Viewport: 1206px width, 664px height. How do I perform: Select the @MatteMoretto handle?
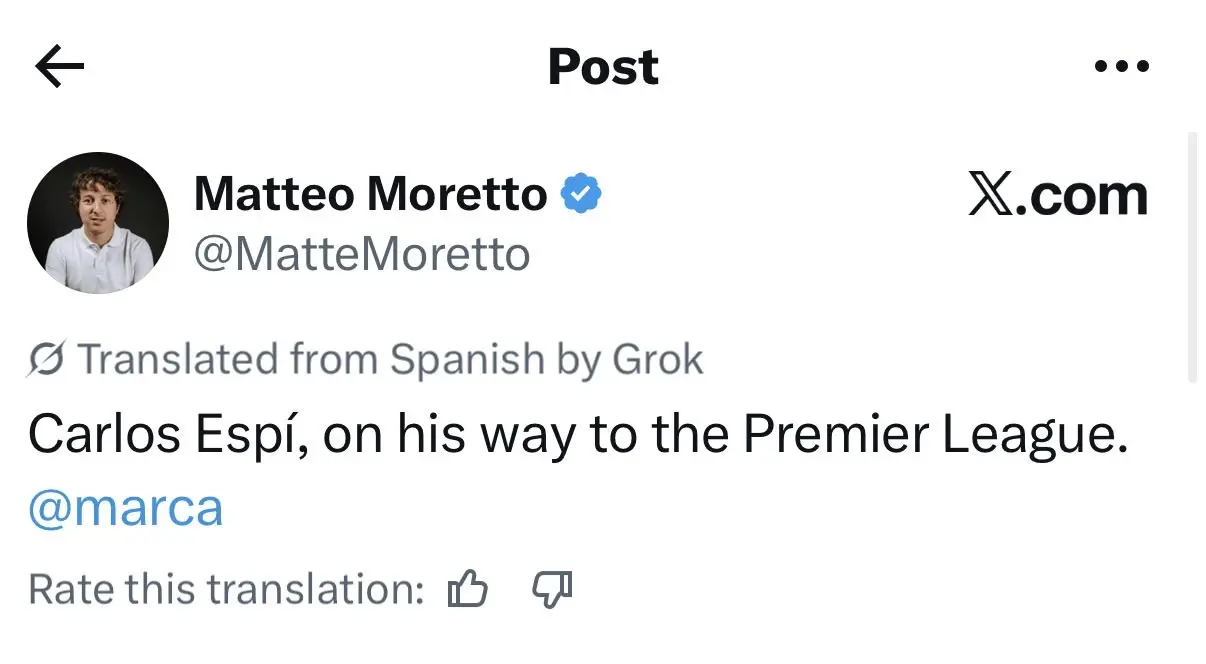click(x=361, y=255)
